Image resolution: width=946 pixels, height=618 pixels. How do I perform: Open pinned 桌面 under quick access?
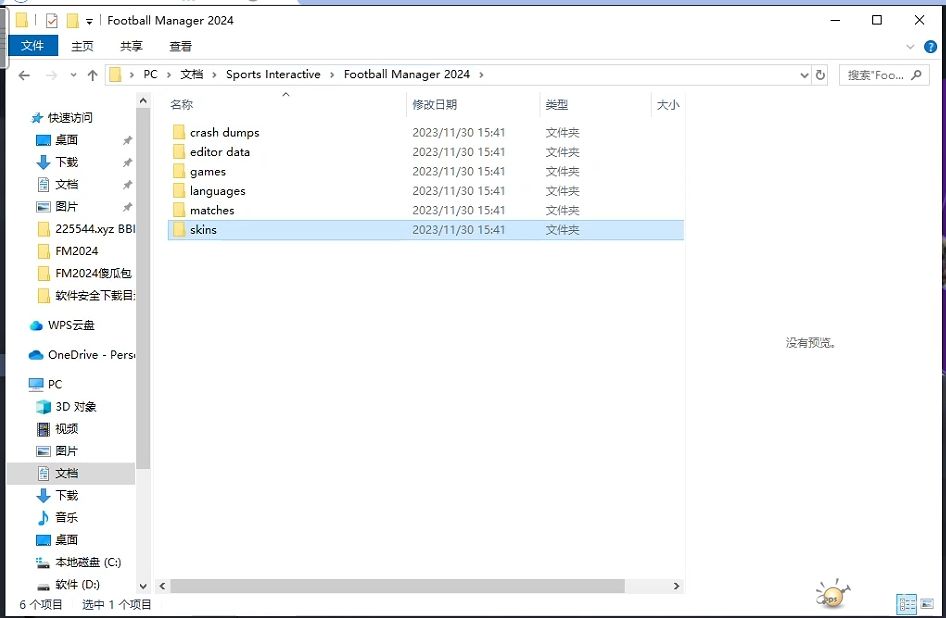66,140
